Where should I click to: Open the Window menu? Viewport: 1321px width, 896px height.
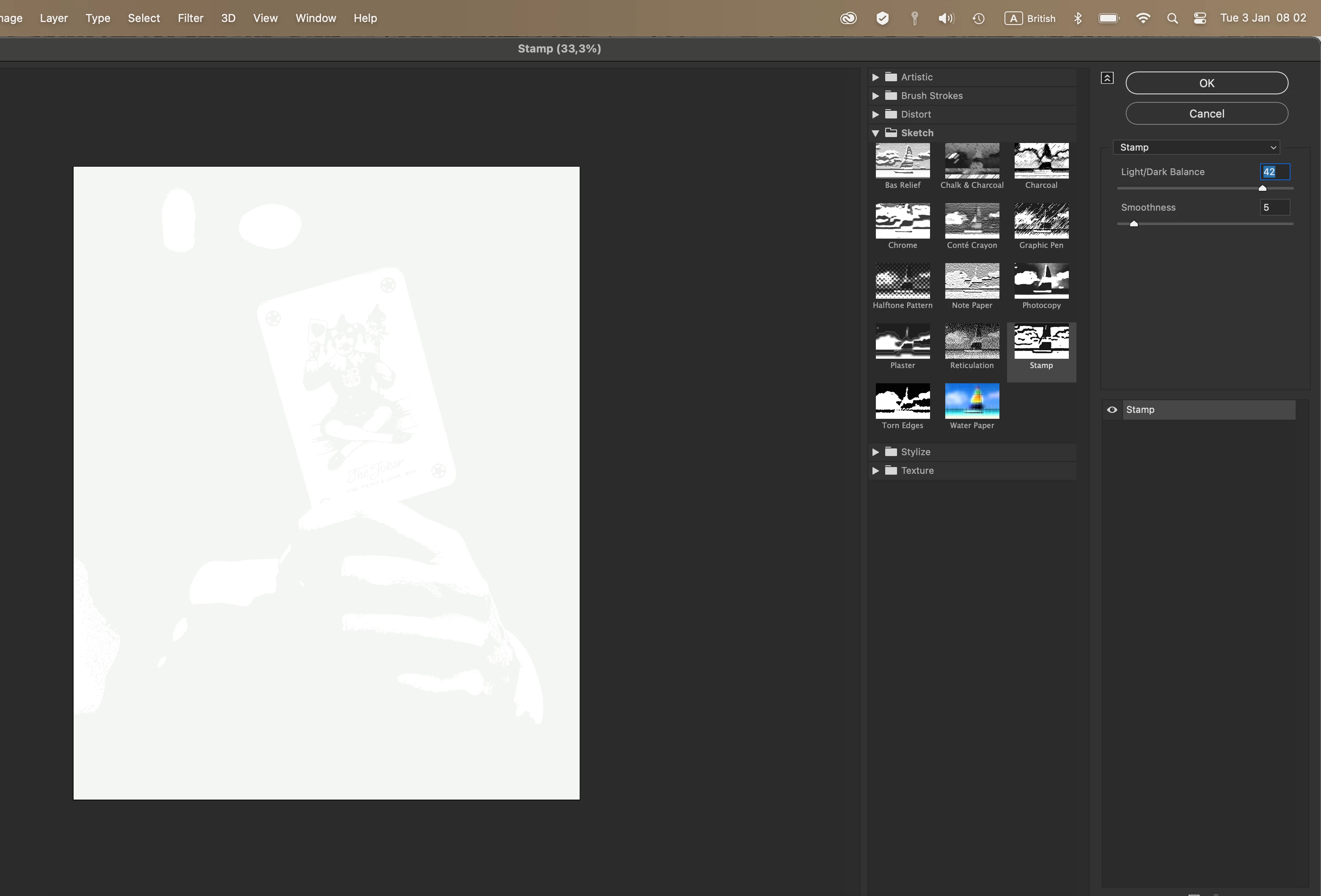click(x=316, y=18)
